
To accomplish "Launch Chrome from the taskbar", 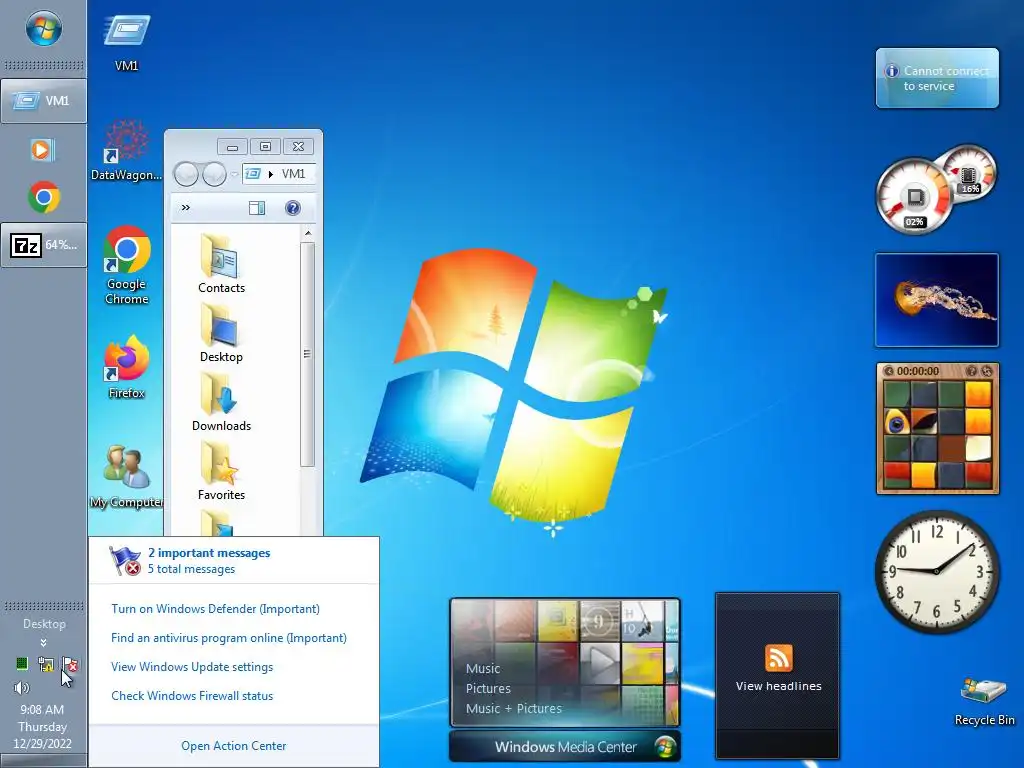I will point(44,197).
